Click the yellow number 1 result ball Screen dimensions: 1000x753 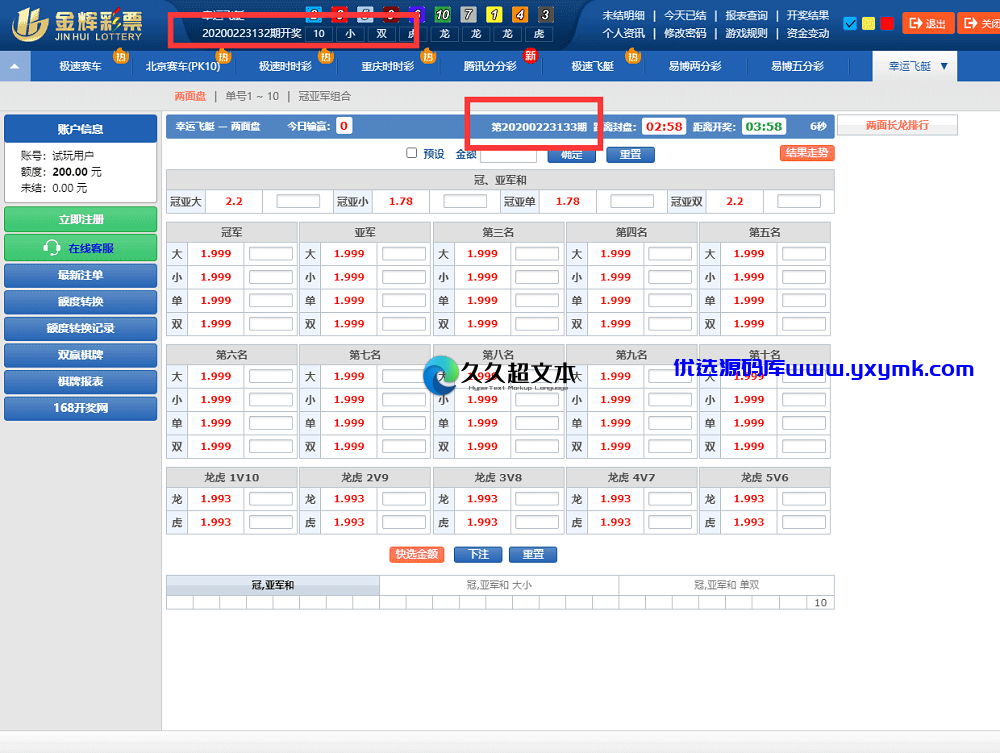click(494, 14)
